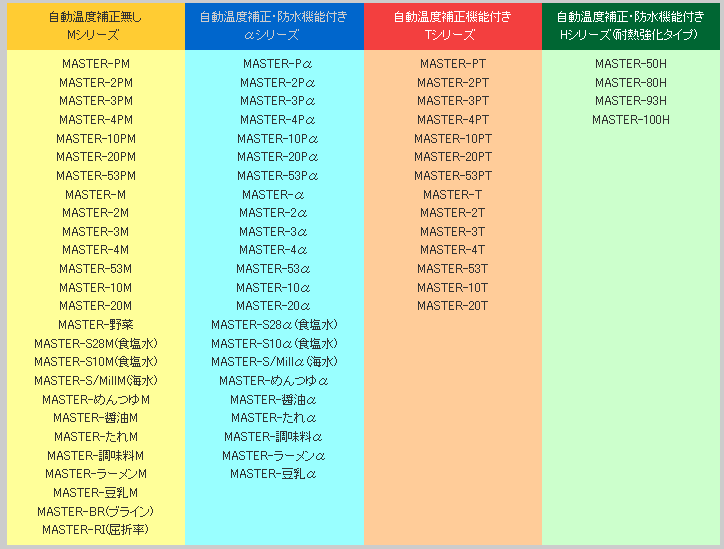The image size is (724, 549).
Task: Select MASTER-93H entry
Action: [631, 101]
